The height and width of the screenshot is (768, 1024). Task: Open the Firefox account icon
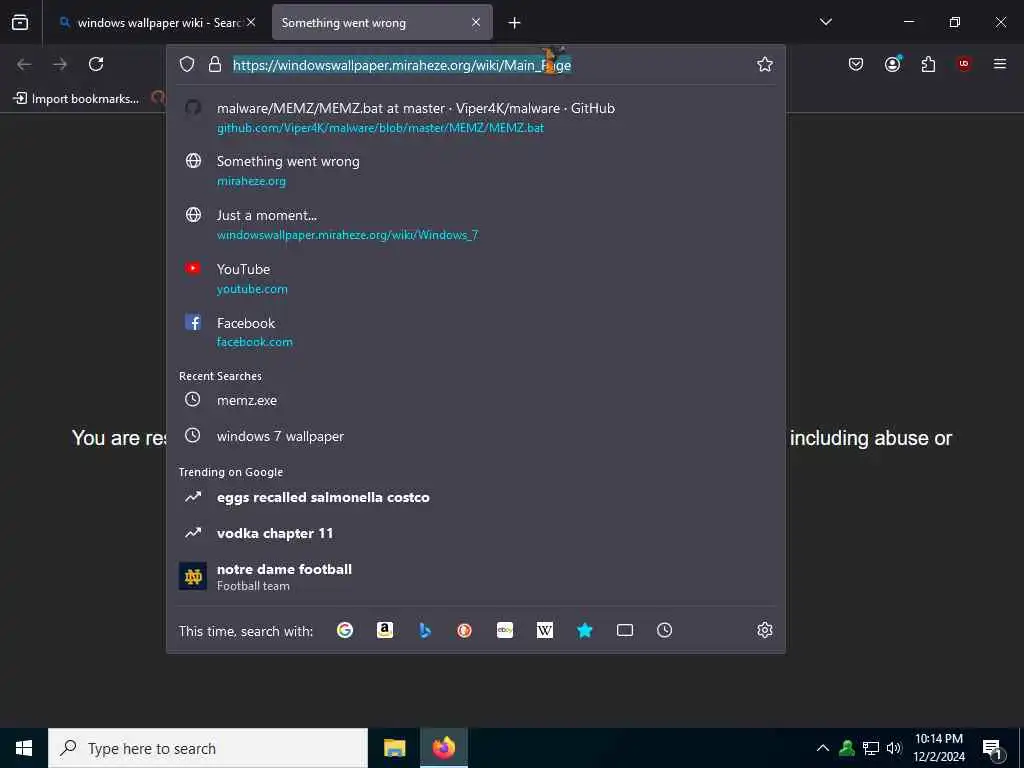(x=892, y=64)
